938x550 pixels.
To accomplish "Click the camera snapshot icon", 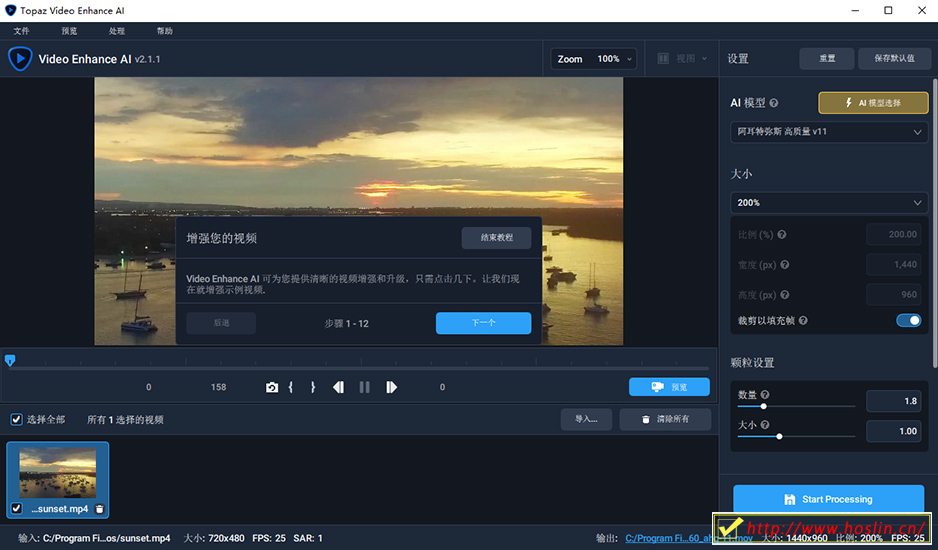I will coord(272,387).
